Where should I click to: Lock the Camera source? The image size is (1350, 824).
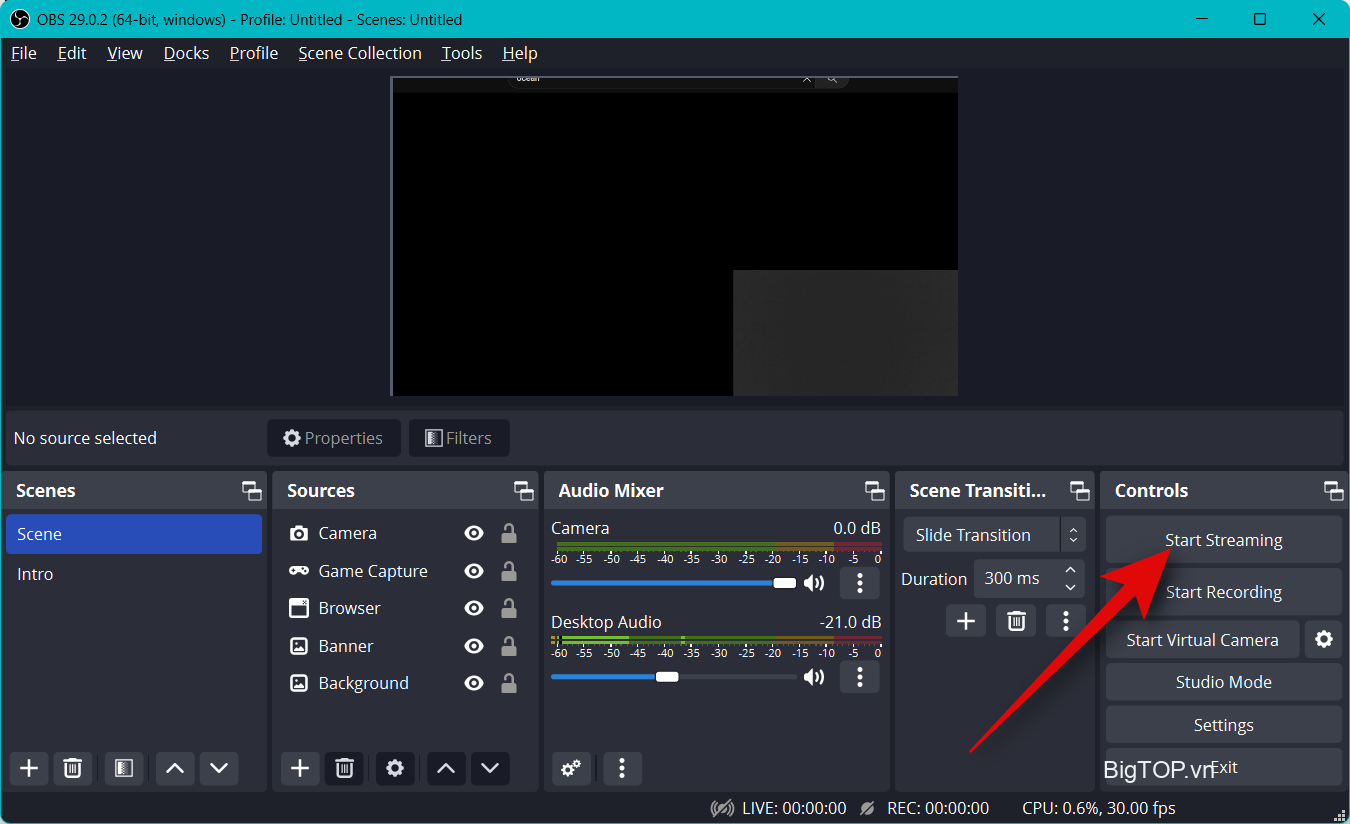coord(509,533)
